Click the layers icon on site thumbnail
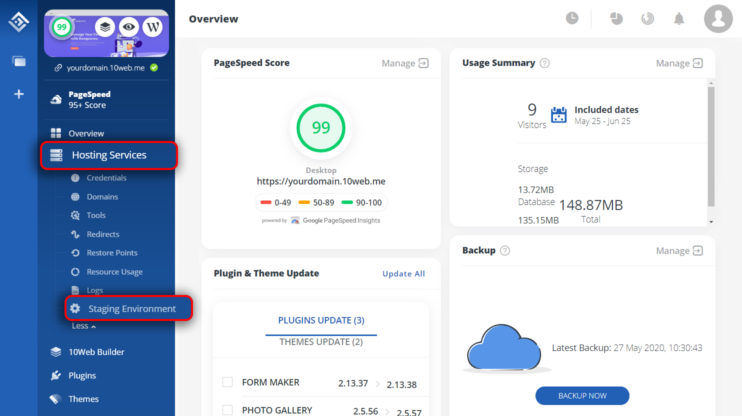The width and height of the screenshot is (742, 416). 105,27
